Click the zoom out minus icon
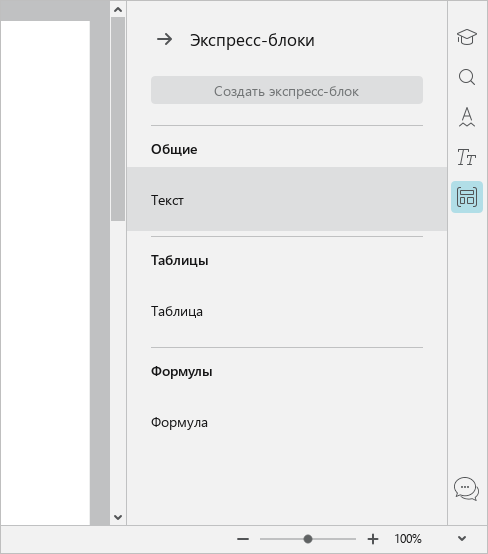 243,539
